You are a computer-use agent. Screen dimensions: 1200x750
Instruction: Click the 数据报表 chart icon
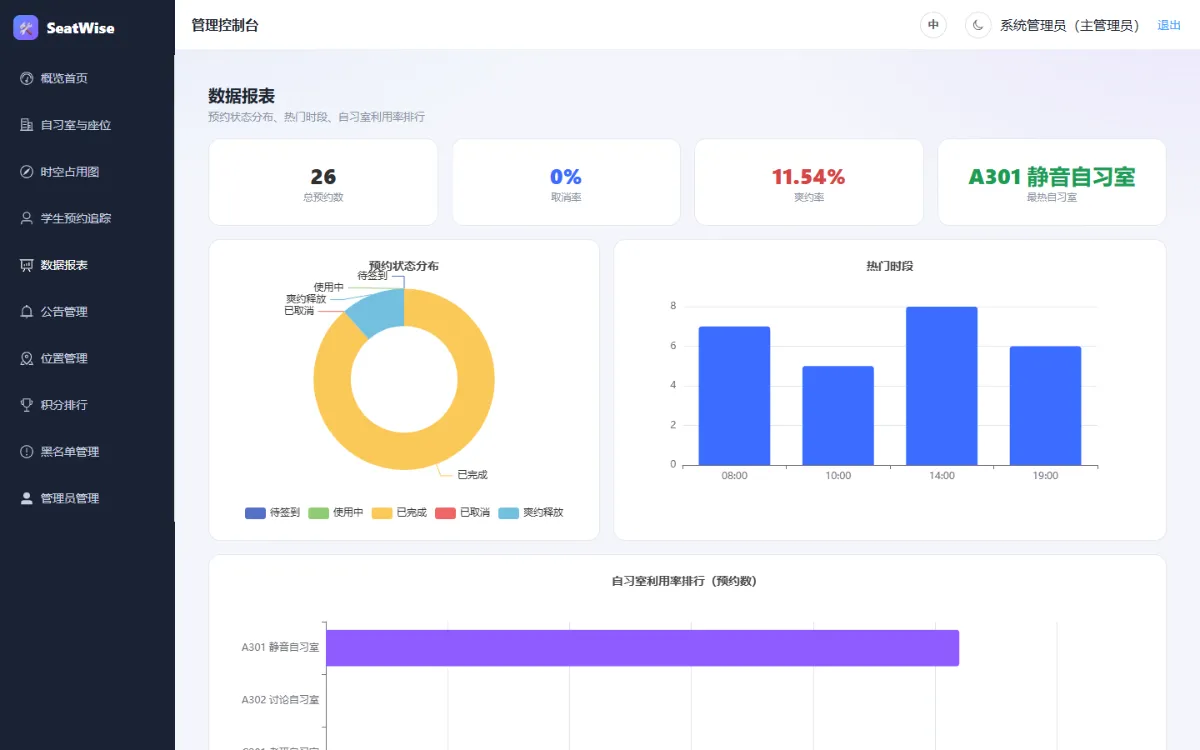[27, 265]
